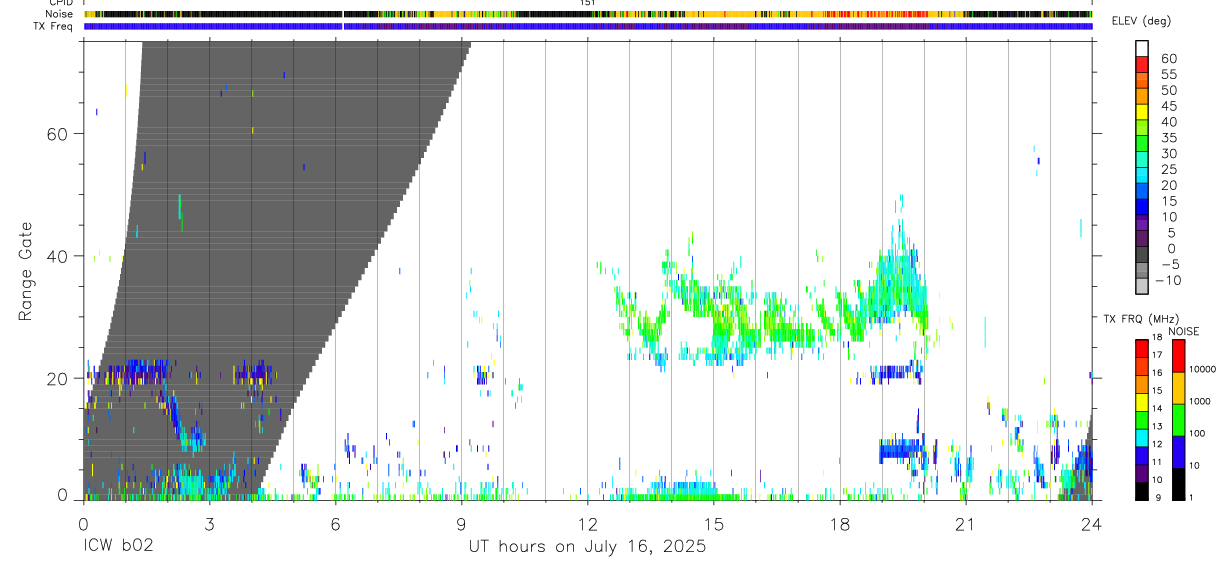Click the '11' label on TX FRQ scale

1157,462
